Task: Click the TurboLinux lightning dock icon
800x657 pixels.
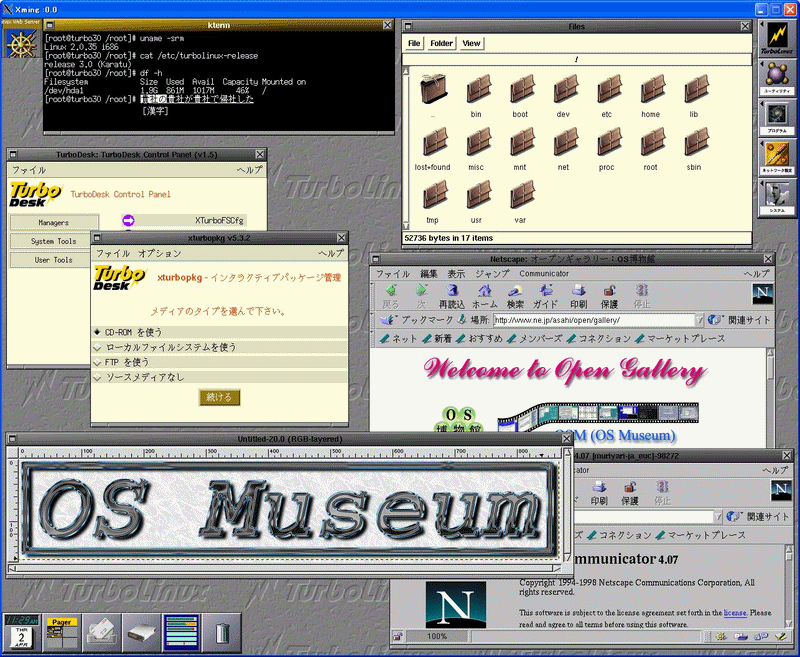Action: pos(777,38)
